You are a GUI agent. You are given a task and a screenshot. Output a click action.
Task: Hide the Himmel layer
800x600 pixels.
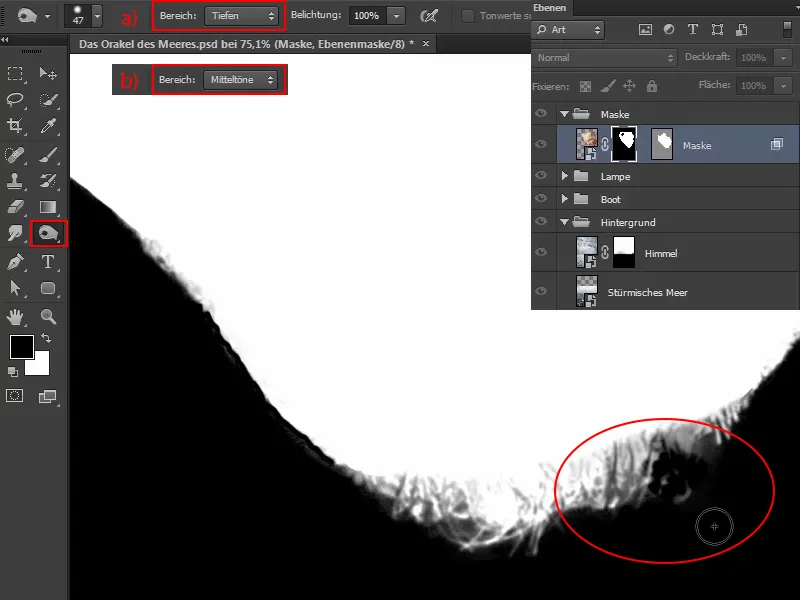click(541, 252)
